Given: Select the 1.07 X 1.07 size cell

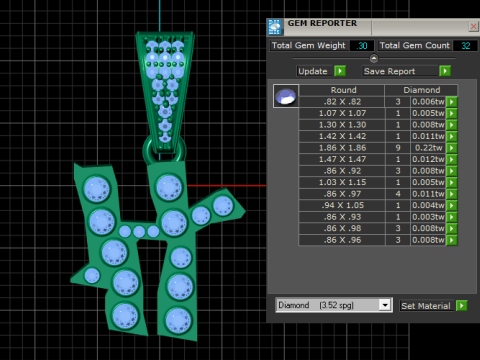Looking at the screenshot, I should (x=342, y=113).
